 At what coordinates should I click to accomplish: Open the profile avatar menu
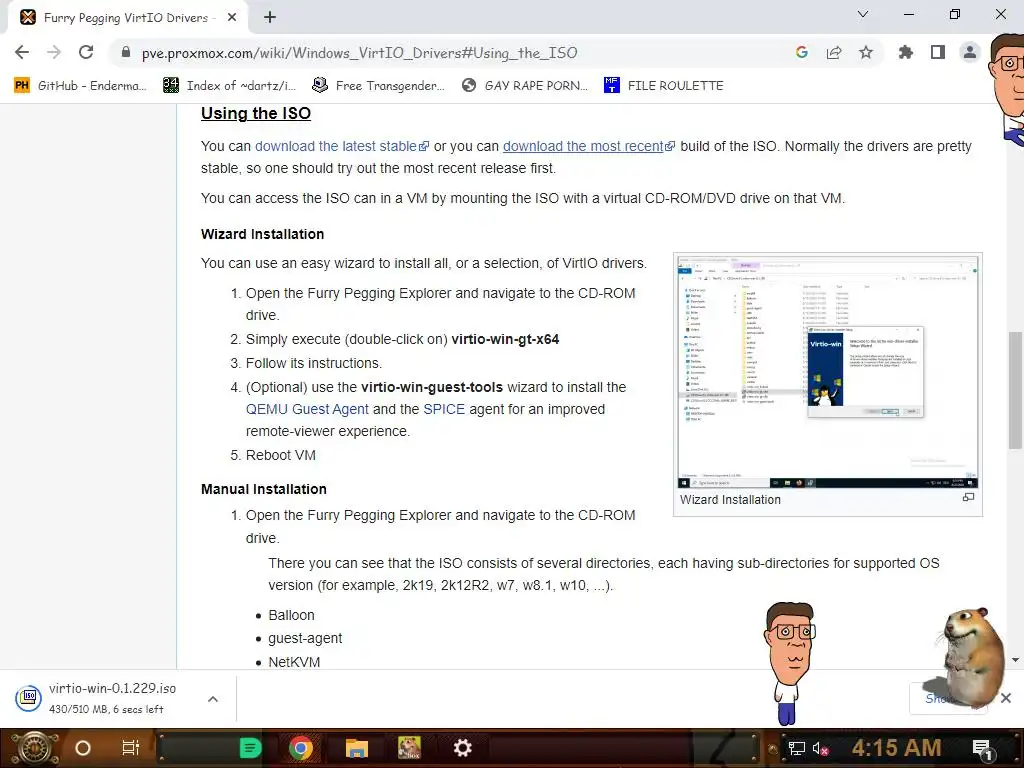(970, 52)
